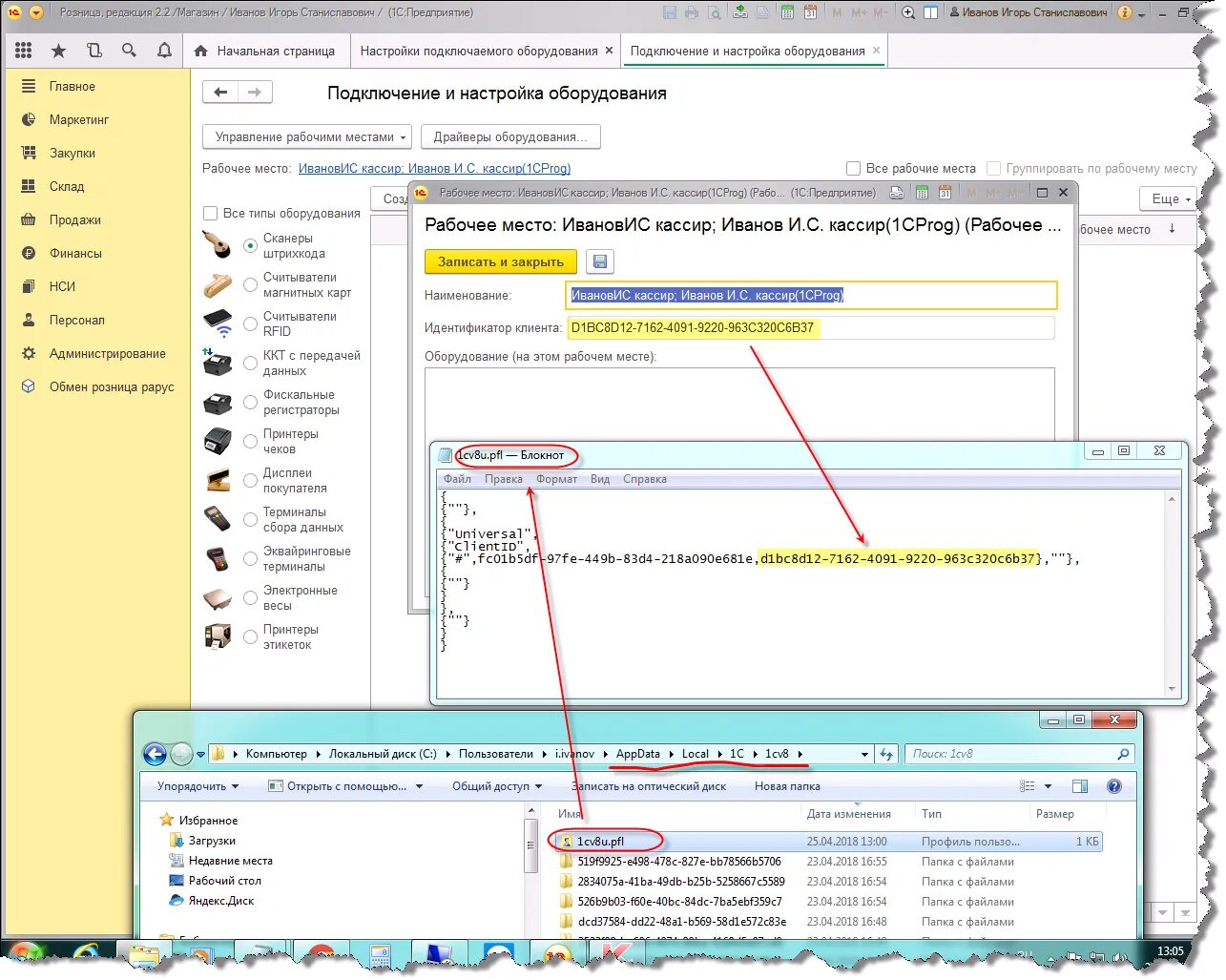Go back using the left arrow button
This screenshot has height=980, width=1226.
tap(220, 92)
